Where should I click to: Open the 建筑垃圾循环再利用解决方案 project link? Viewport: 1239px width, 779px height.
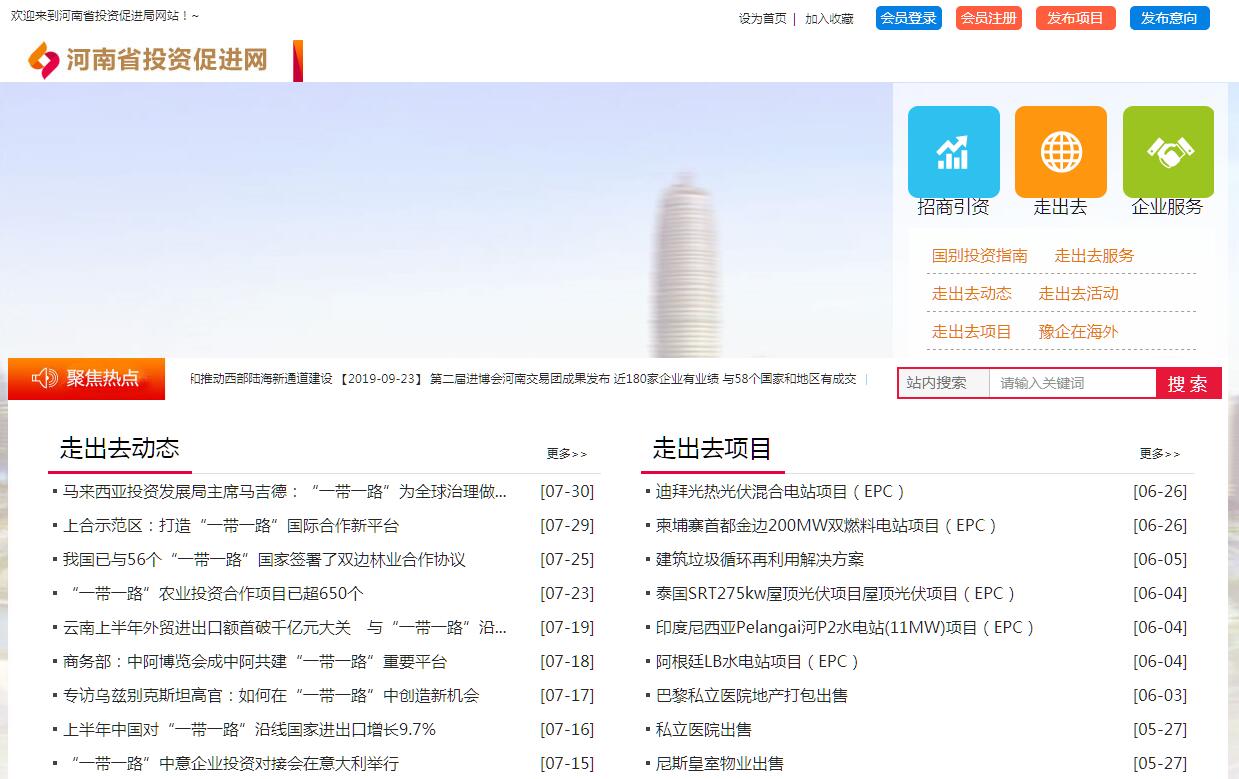tap(759, 560)
